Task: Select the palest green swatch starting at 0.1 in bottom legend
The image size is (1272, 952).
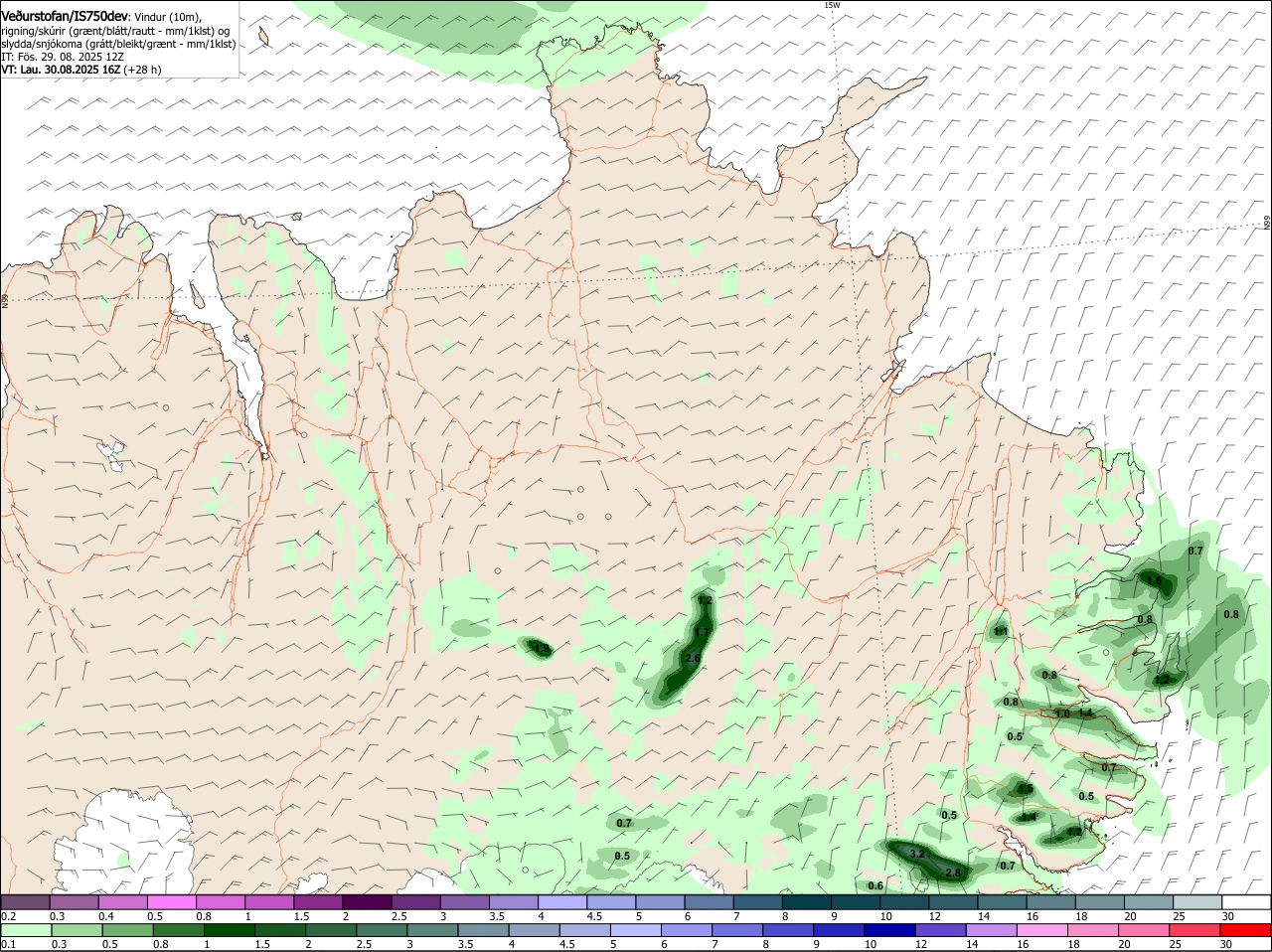Action: tap(26, 929)
